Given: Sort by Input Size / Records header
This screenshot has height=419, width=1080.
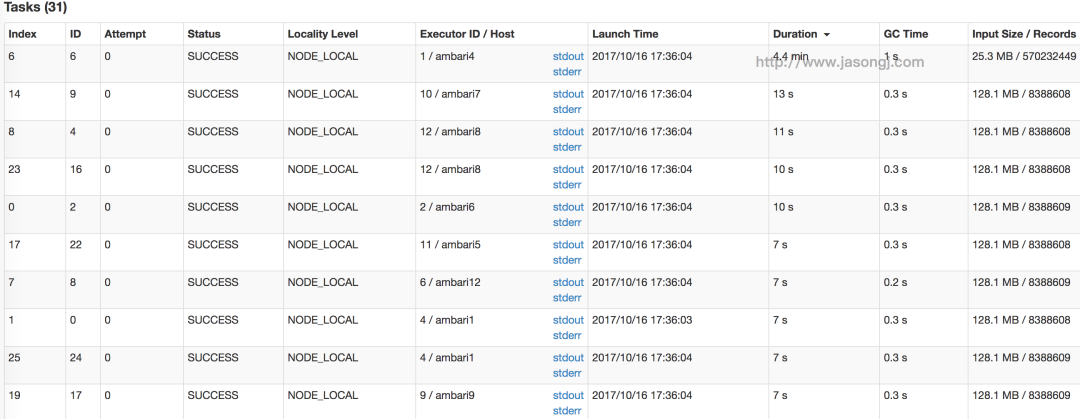Looking at the screenshot, I should coord(1024,34).
